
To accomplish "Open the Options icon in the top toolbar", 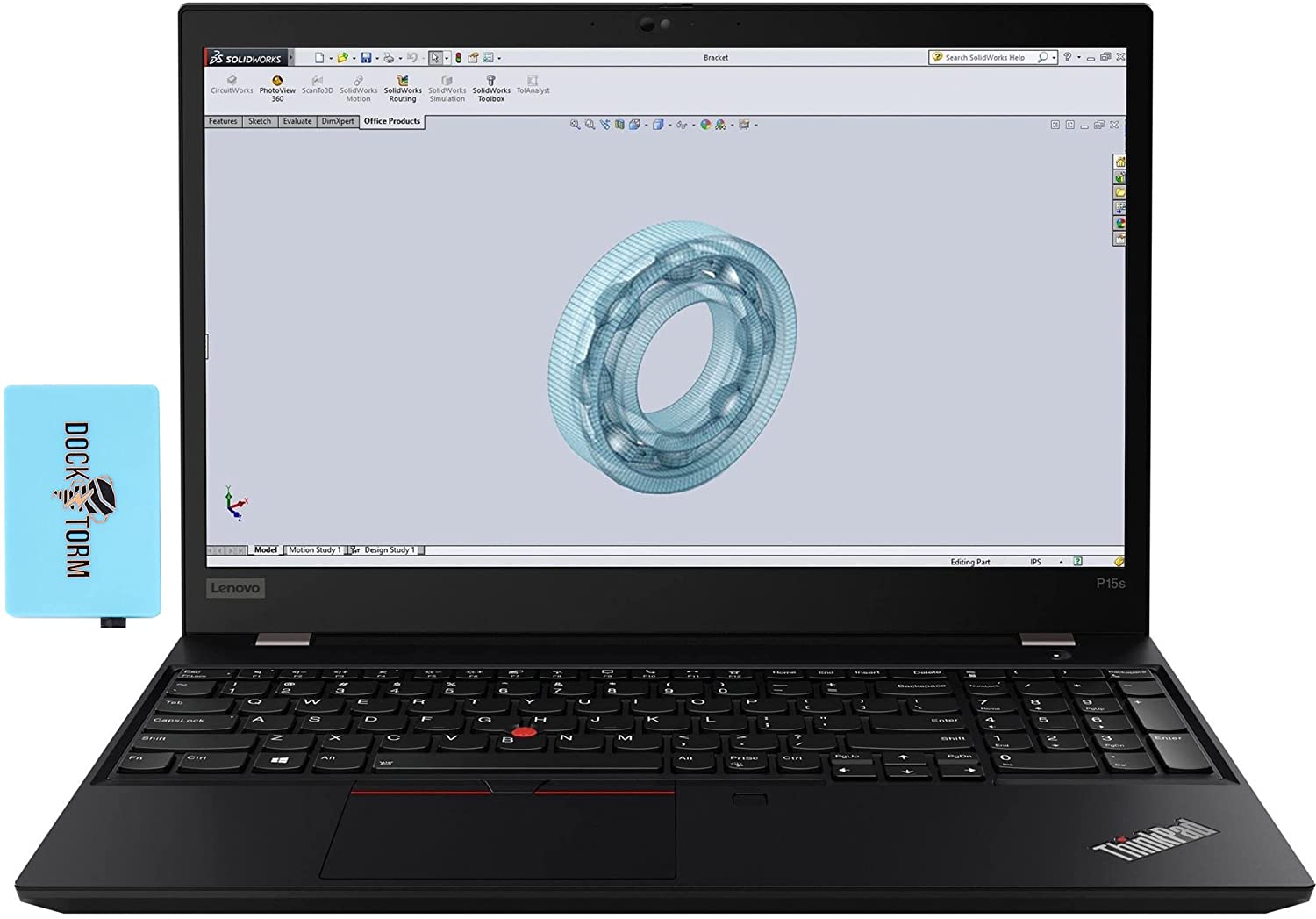I will click(x=489, y=58).
